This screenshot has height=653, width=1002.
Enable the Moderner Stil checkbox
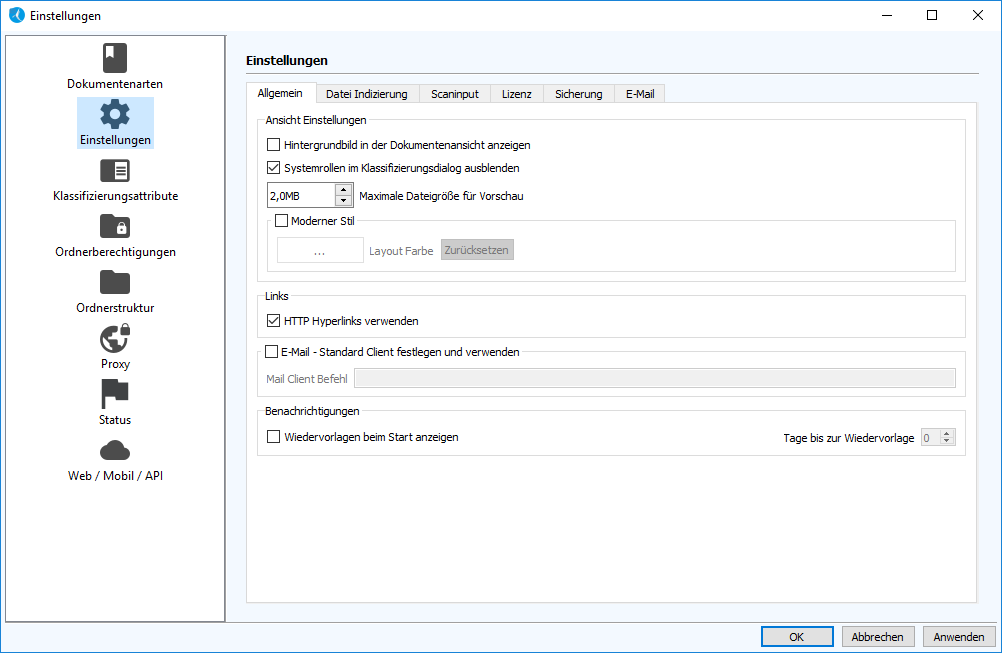click(281, 221)
